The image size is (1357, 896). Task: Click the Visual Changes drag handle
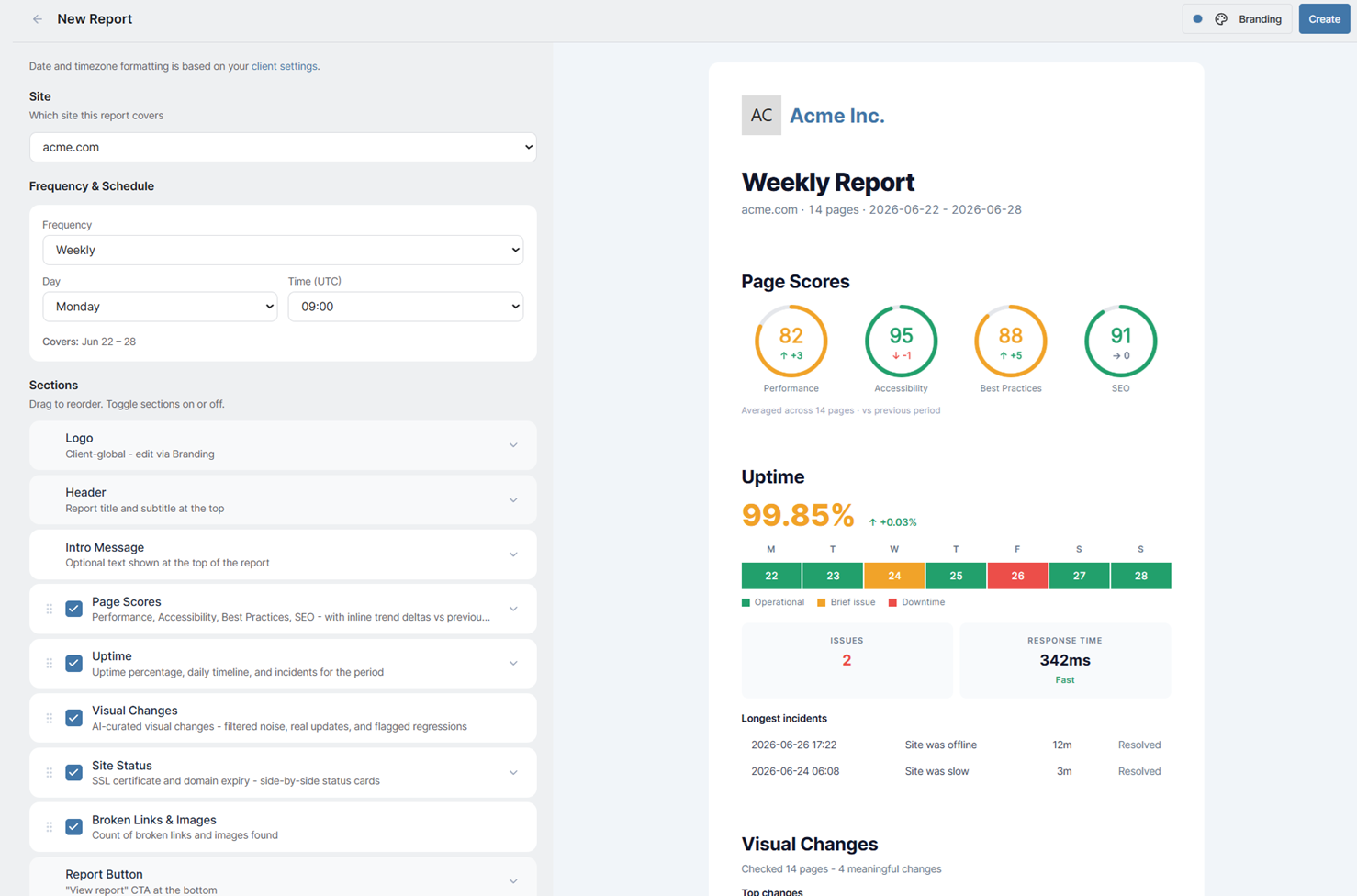[x=50, y=718]
